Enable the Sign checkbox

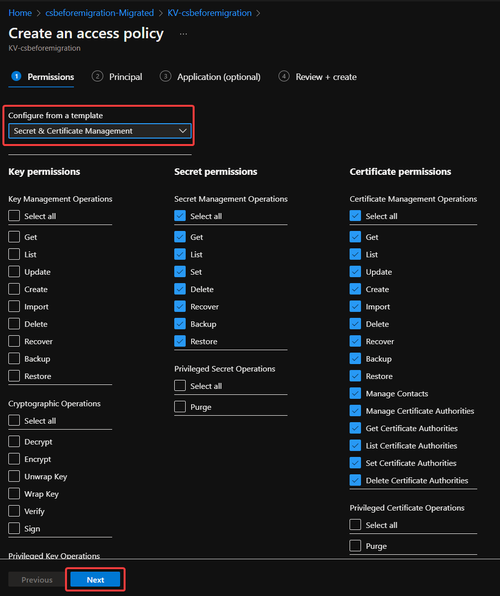click(x=14, y=528)
